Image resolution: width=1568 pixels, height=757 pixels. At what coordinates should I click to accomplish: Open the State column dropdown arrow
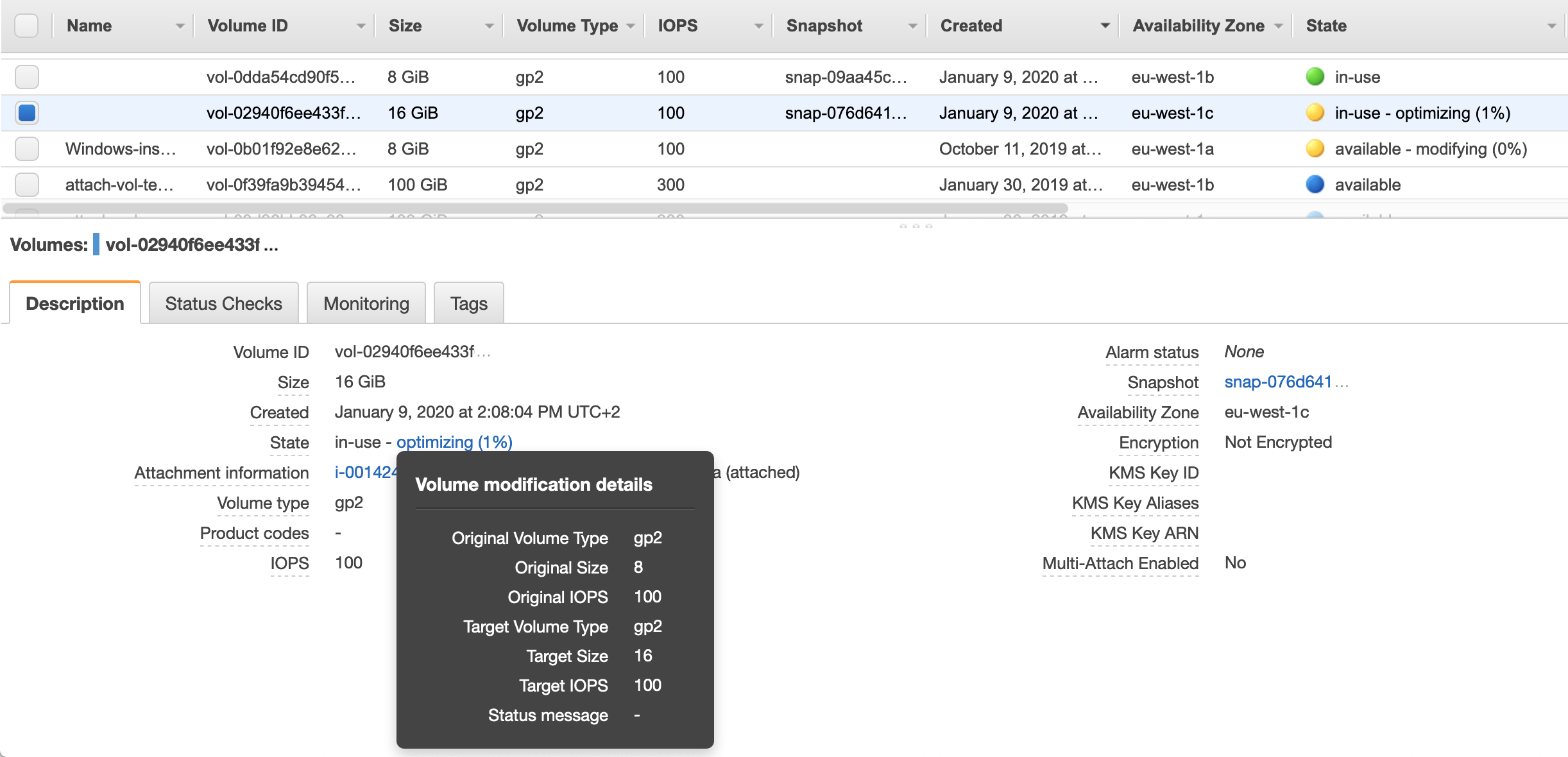[x=1551, y=26]
